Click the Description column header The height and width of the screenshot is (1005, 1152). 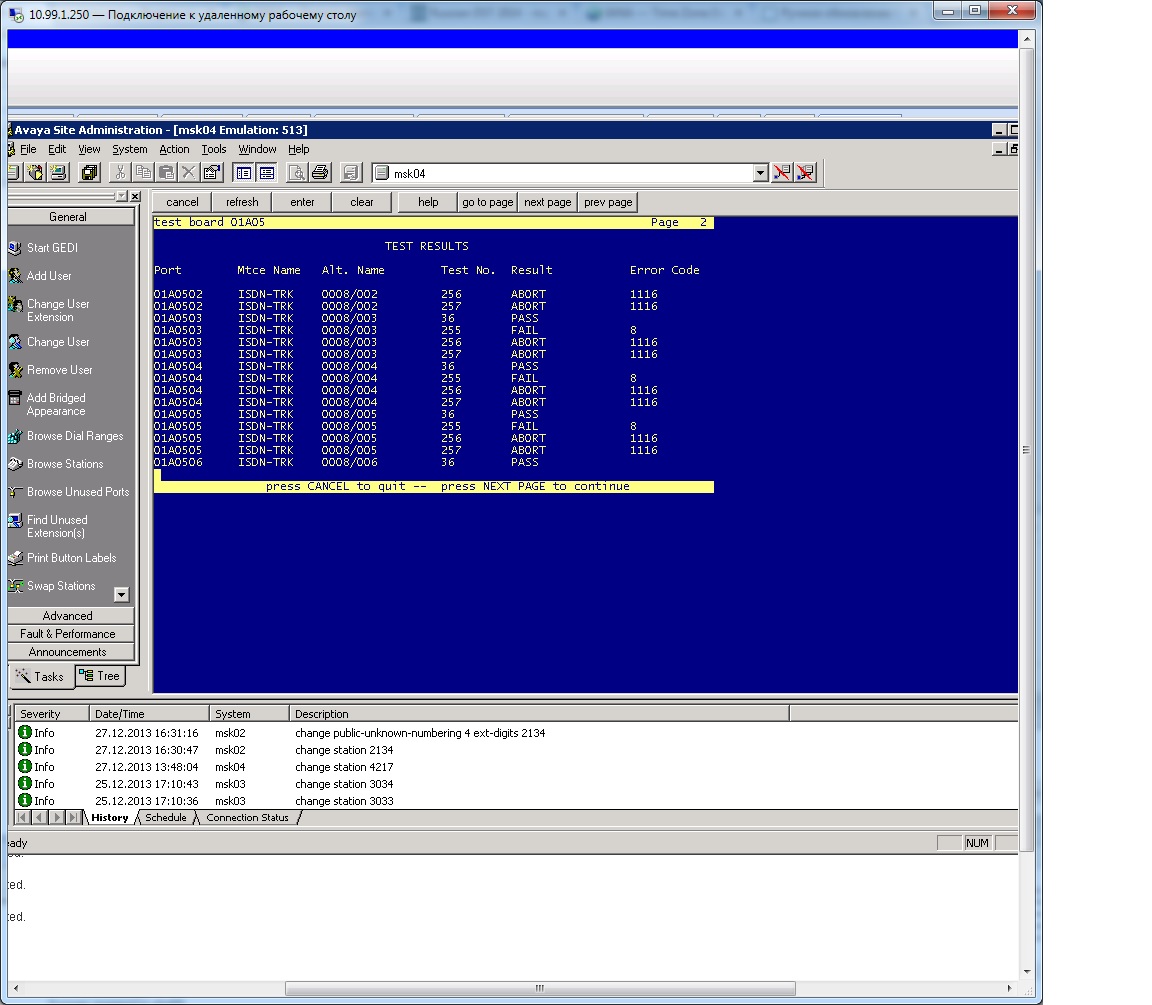[x=539, y=714]
